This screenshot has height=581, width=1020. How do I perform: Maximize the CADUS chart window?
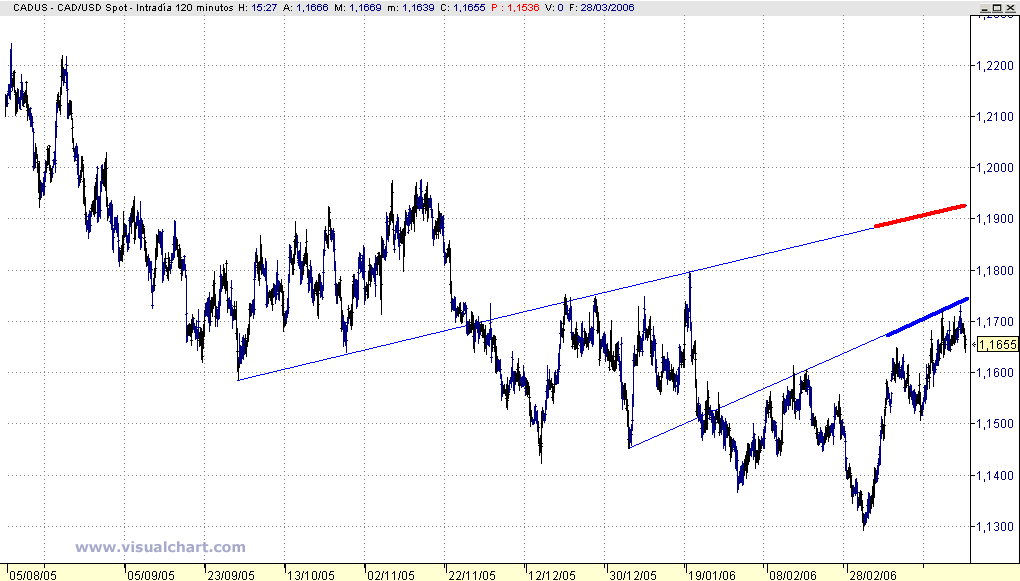998,8
